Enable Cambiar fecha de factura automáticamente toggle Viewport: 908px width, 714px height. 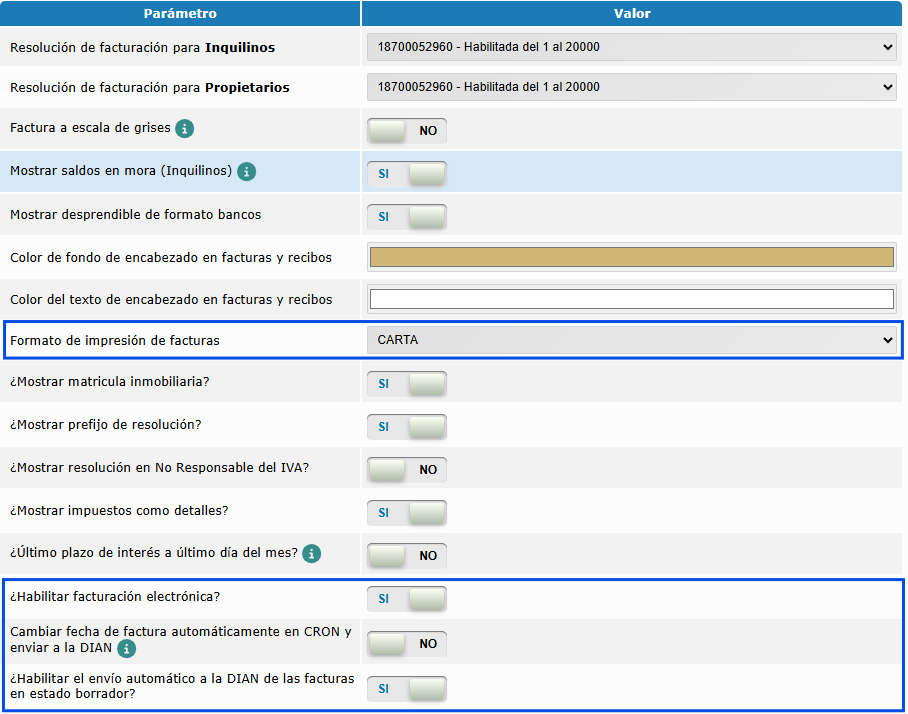[x=407, y=644]
